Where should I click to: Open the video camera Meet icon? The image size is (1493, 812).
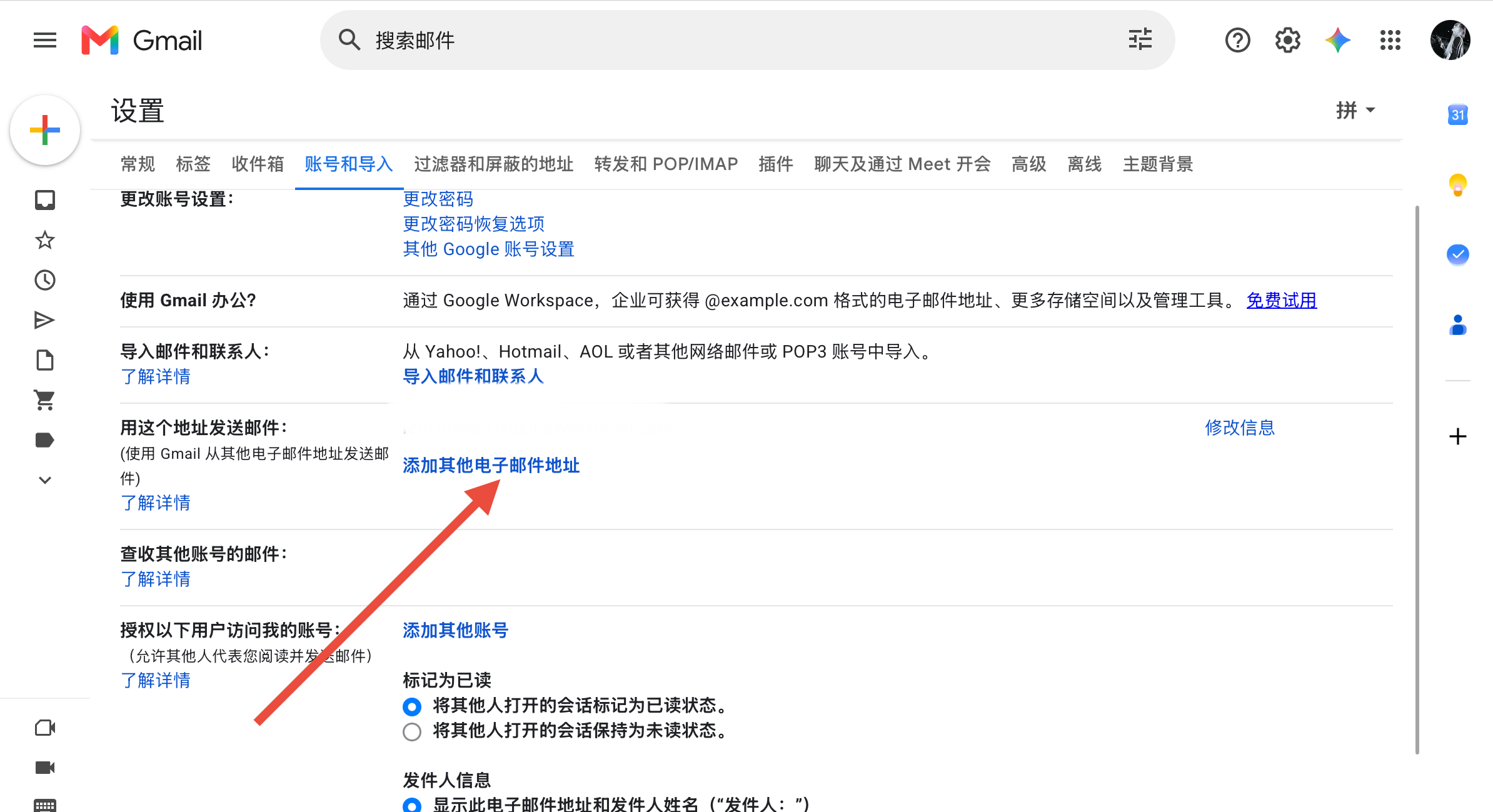45,768
